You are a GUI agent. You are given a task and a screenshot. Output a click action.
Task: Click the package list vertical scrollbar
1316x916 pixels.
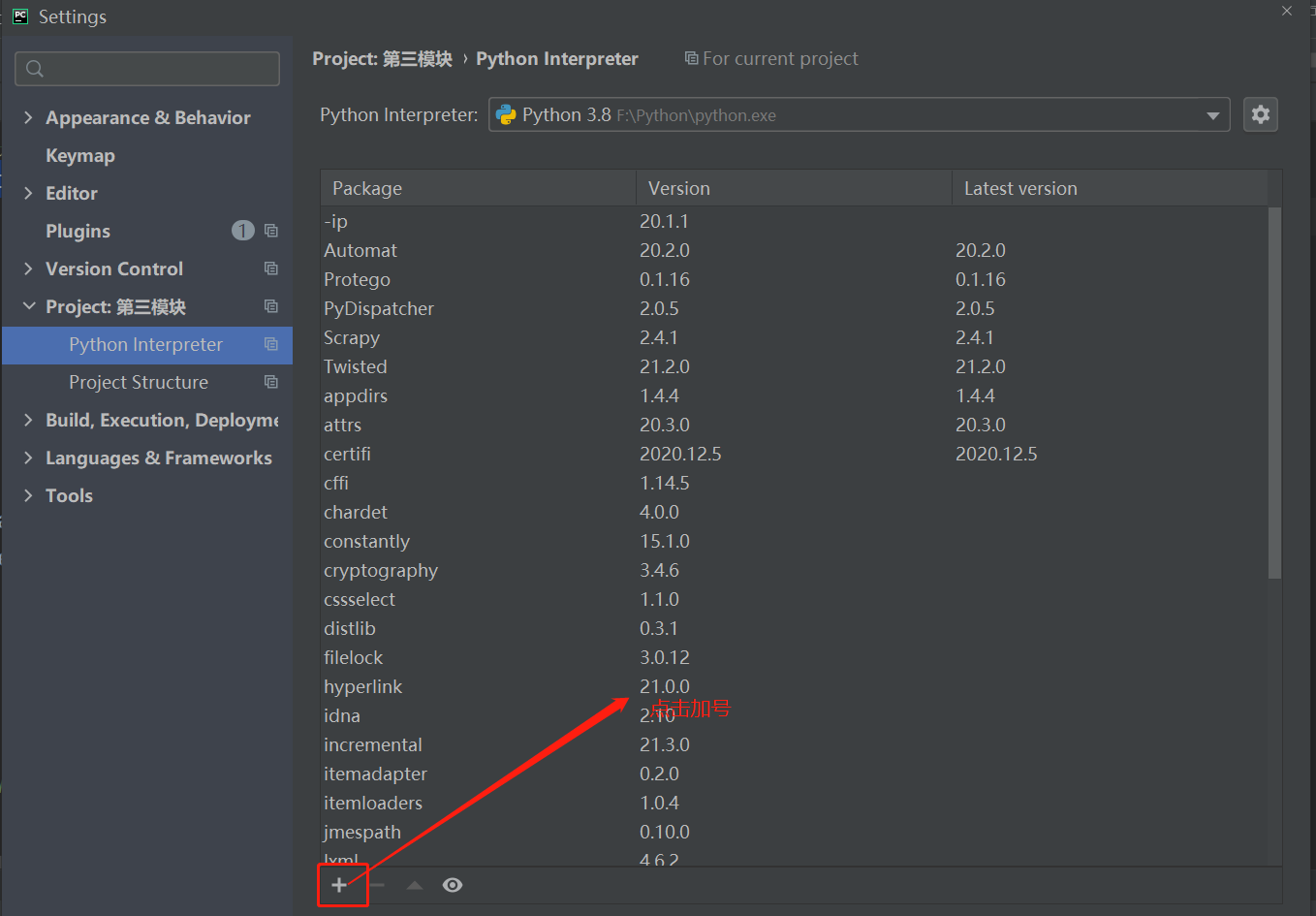pos(1274,393)
